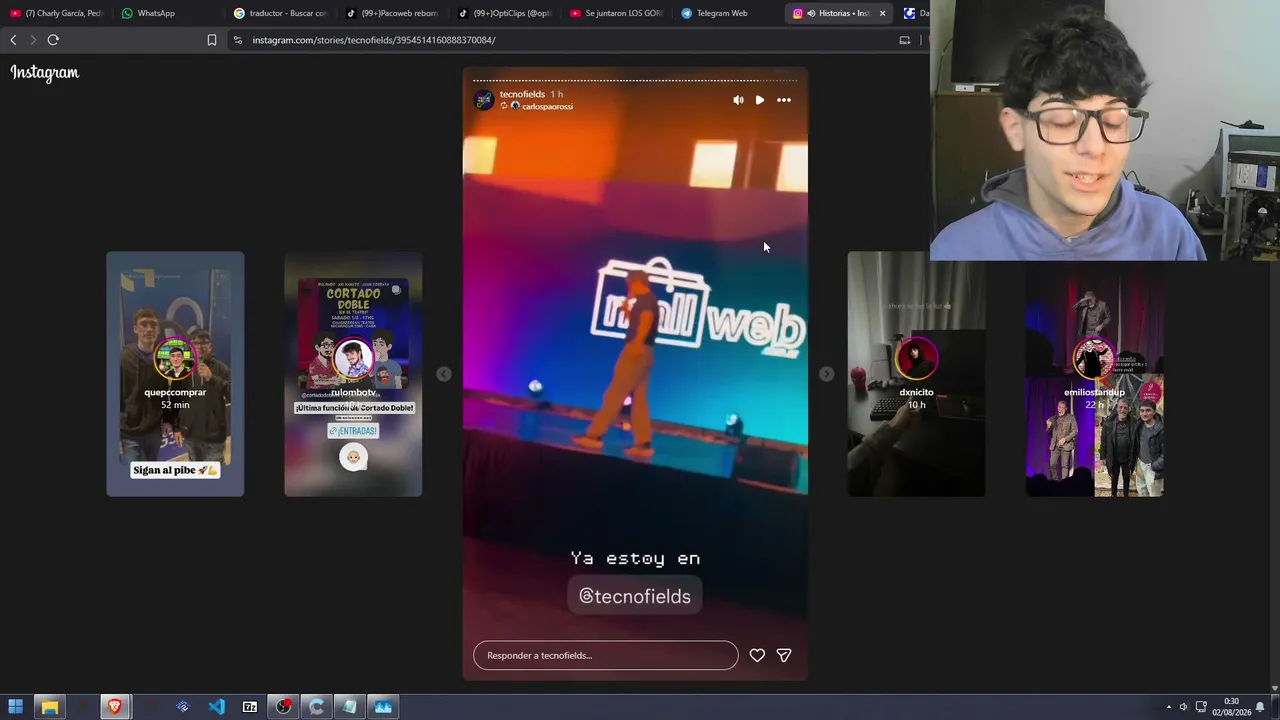This screenshot has width=1280, height=720.
Task: Open the quepccomprar story thumbnail
Action: (175, 374)
